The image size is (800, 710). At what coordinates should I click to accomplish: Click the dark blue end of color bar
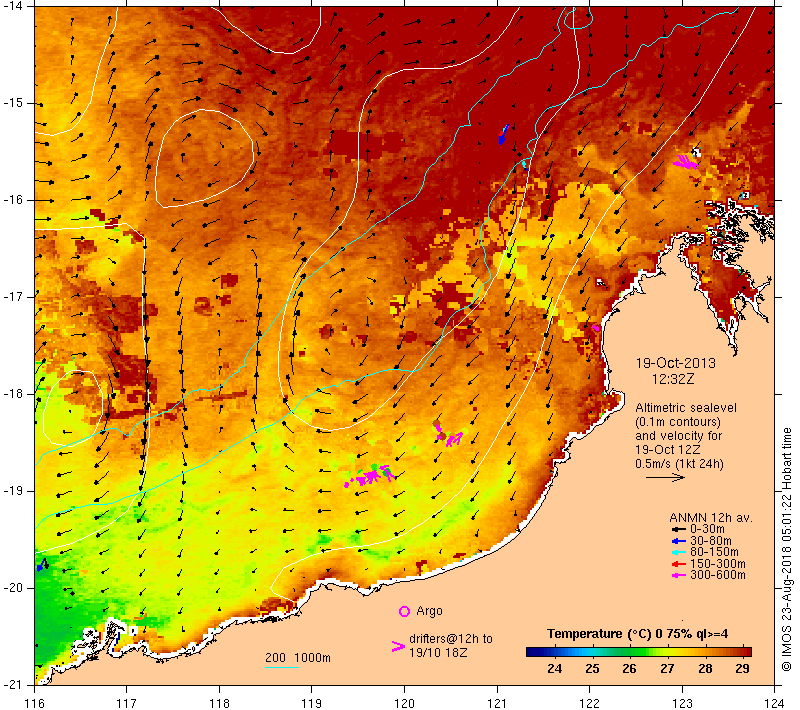coord(531,652)
